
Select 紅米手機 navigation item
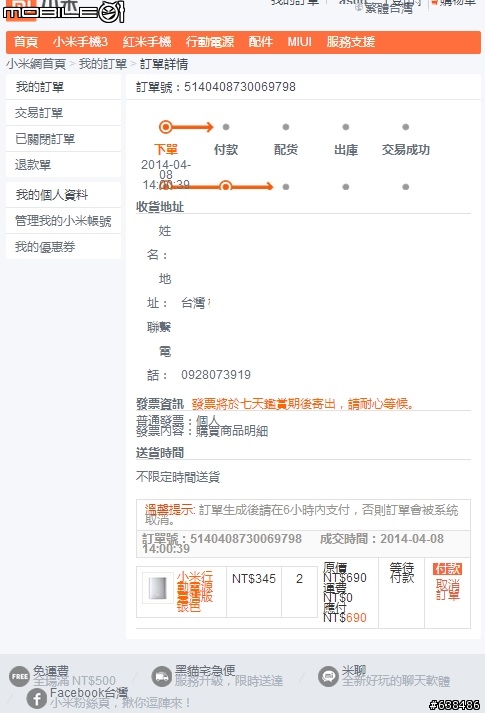click(147, 42)
